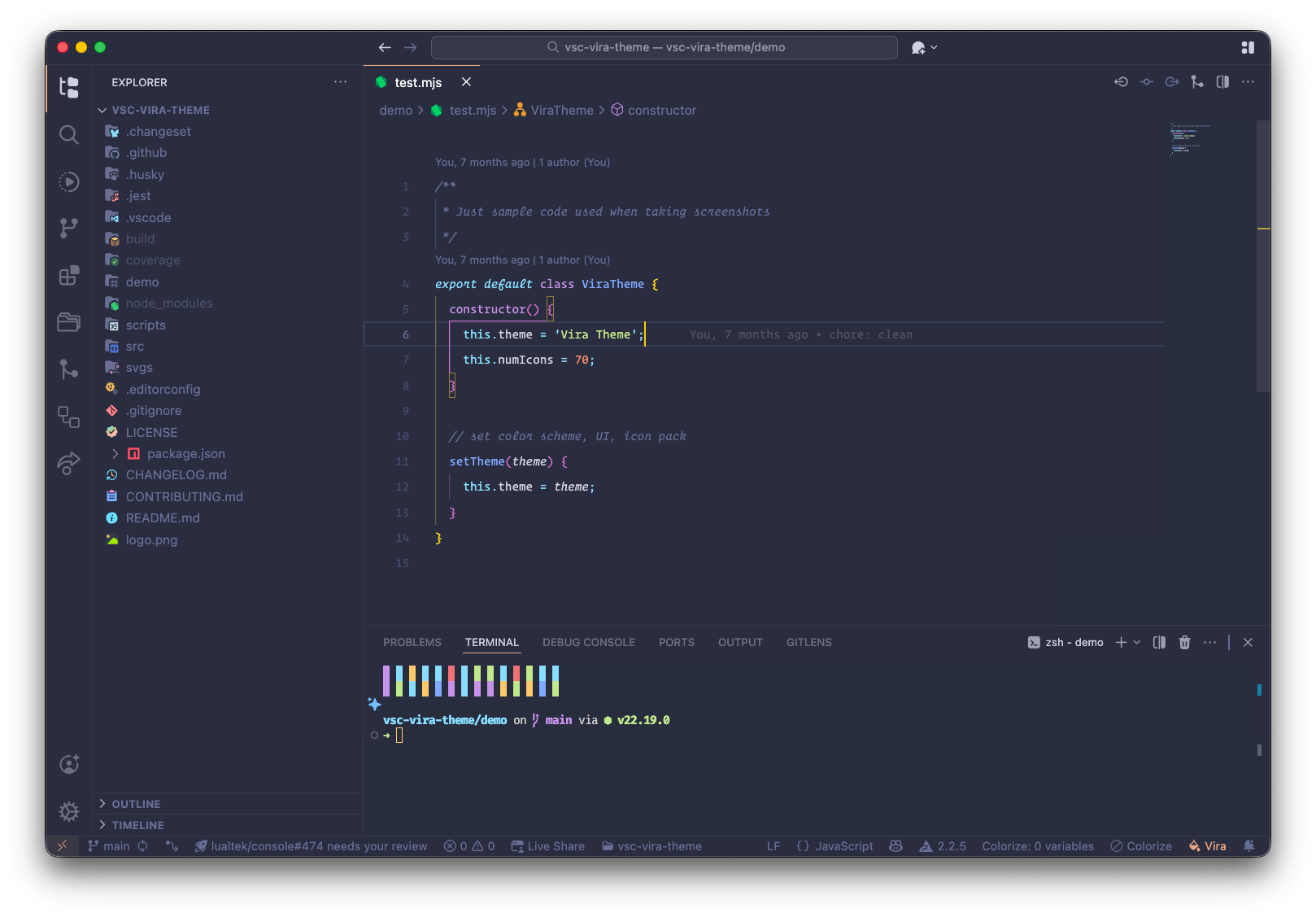Open the Accounts icon in activity bar
The image size is (1316, 917).
tap(69, 764)
